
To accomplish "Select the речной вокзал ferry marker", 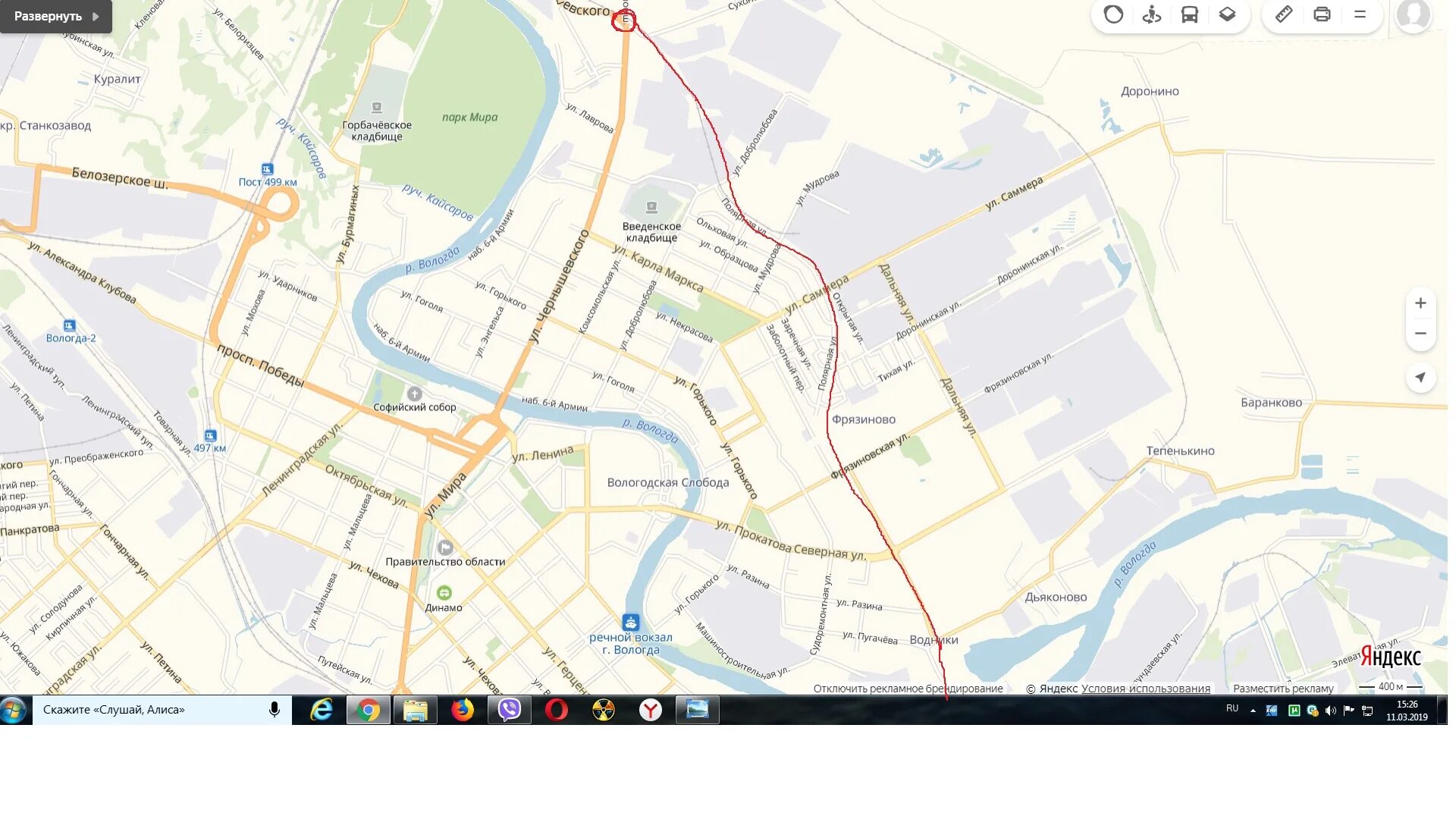I will coord(631,623).
